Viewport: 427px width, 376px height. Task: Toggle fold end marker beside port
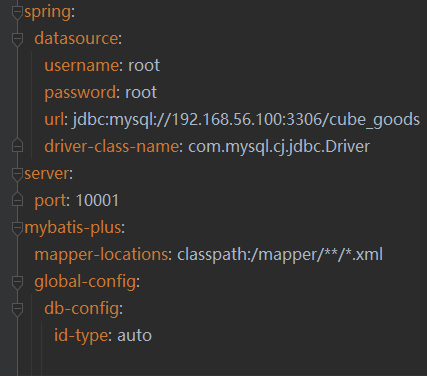17,200
